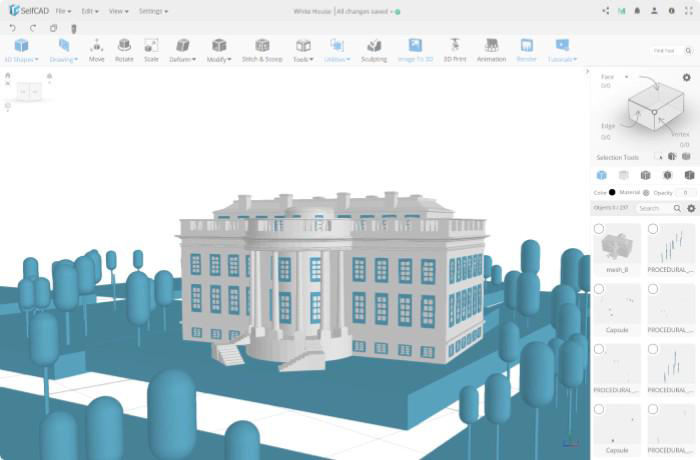This screenshot has width=700, height=460.
Task: Open the Animation tool
Action: tap(491, 49)
